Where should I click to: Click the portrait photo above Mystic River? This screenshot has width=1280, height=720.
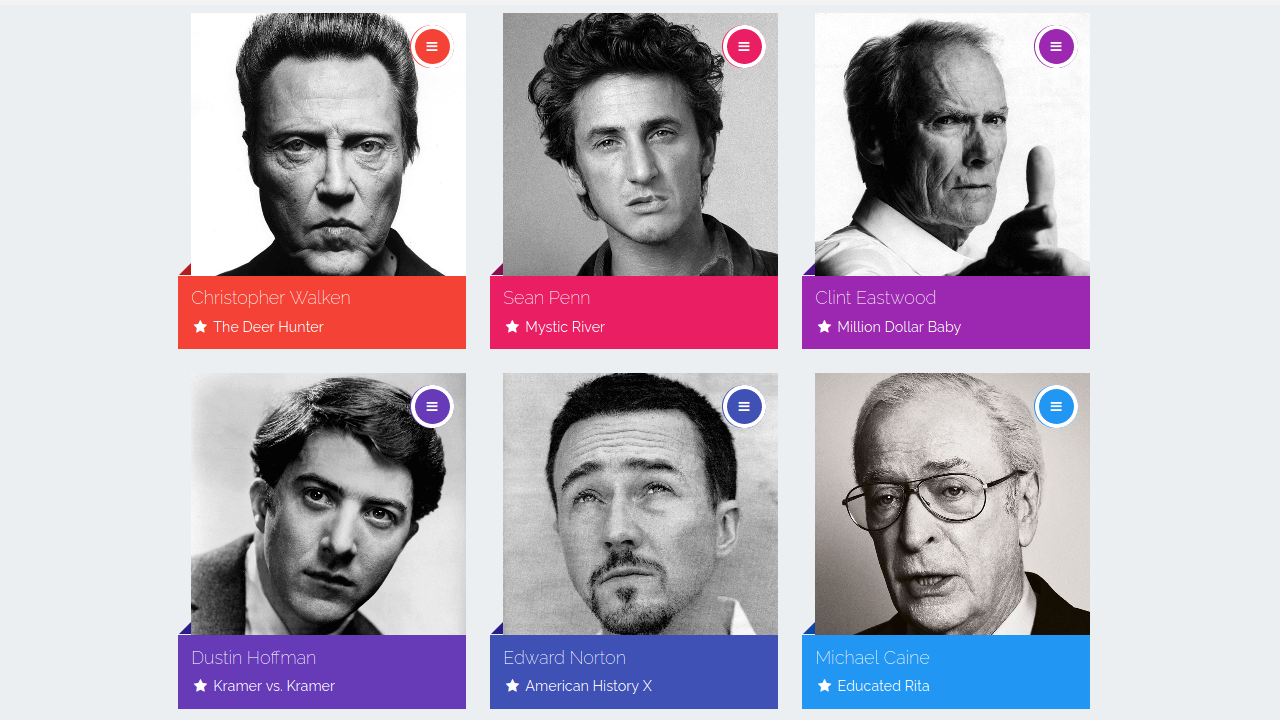click(640, 150)
